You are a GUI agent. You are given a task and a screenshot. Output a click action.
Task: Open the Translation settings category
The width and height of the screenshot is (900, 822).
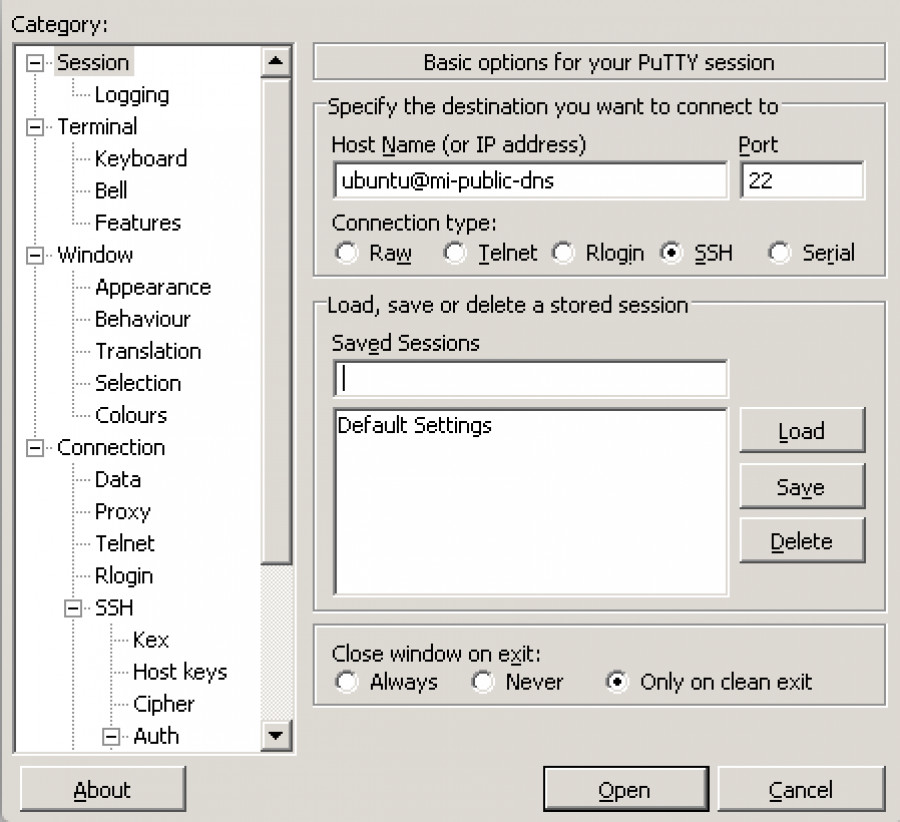[x=148, y=351]
